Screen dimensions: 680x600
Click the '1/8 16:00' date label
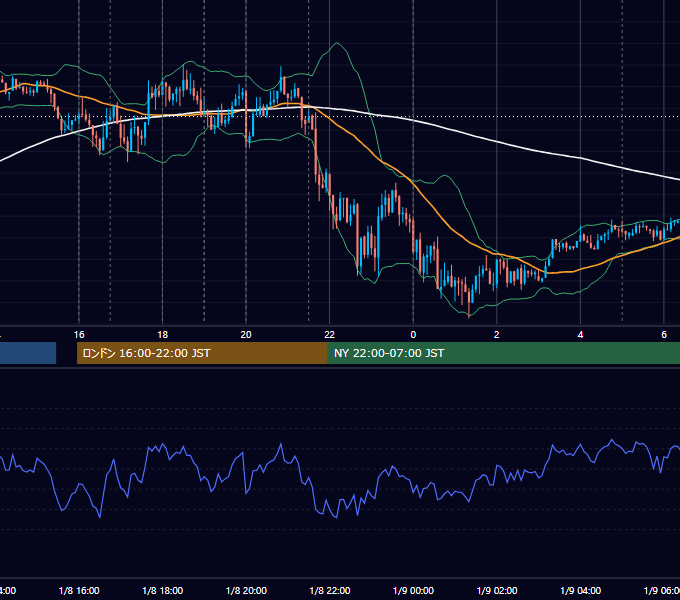click(79, 590)
